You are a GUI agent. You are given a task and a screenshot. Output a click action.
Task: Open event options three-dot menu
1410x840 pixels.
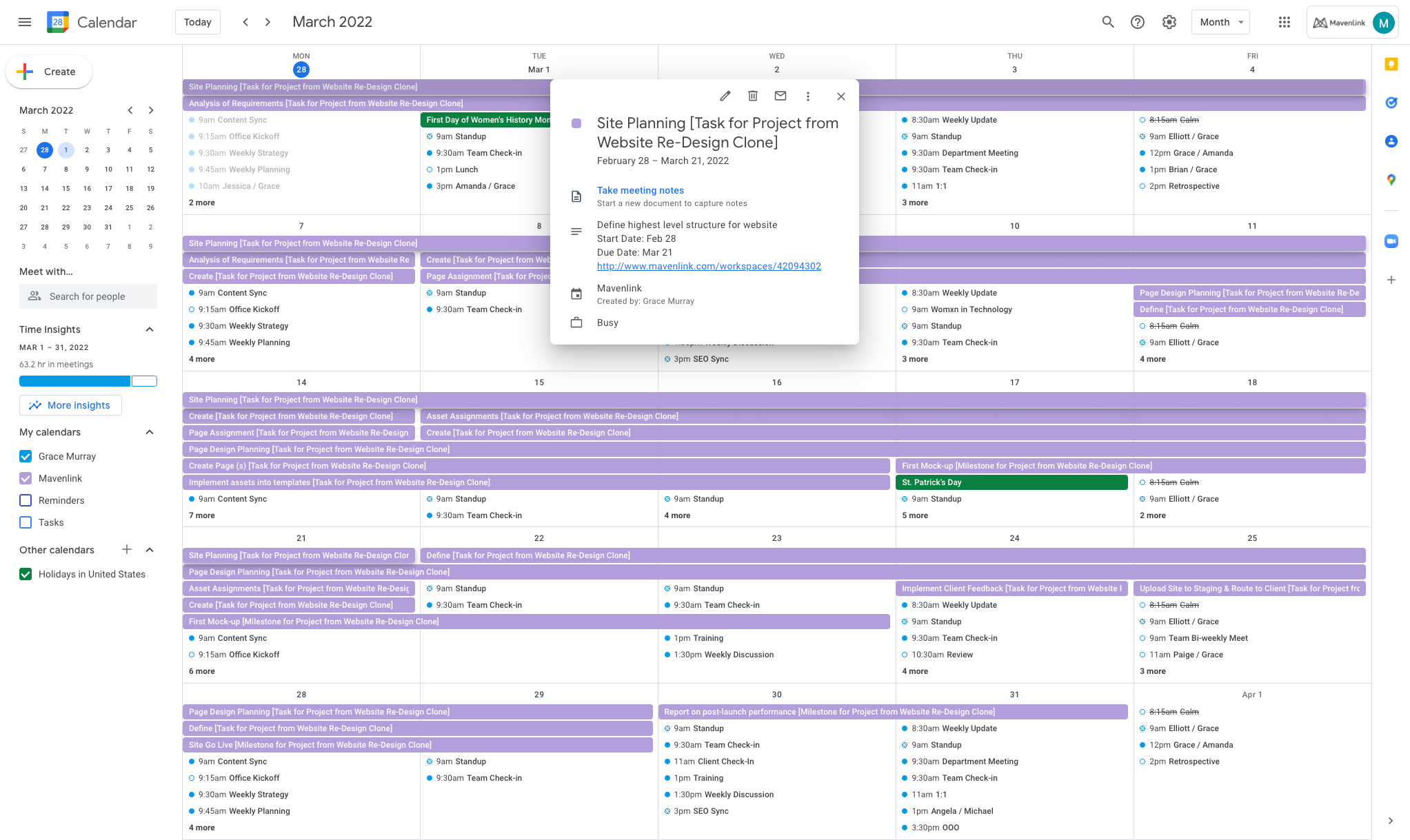(808, 96)
